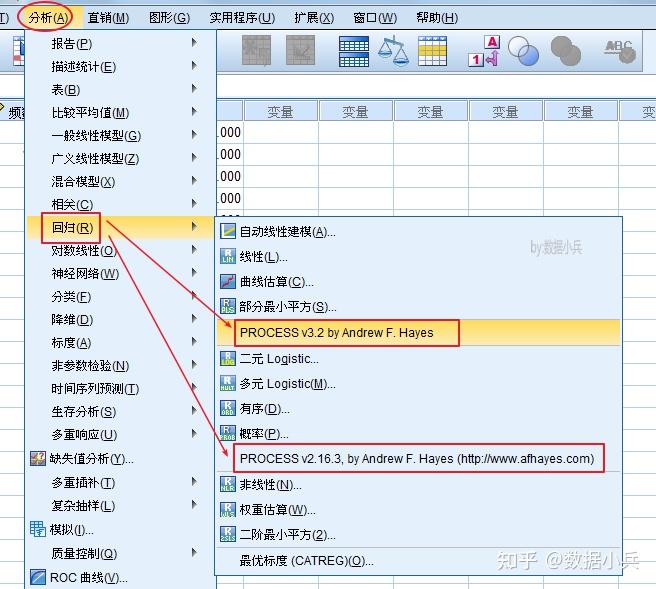Choose 线性(L)... regression option
Image resolution: width=656 pixels, height=589 pixels.
pos(418,256)
